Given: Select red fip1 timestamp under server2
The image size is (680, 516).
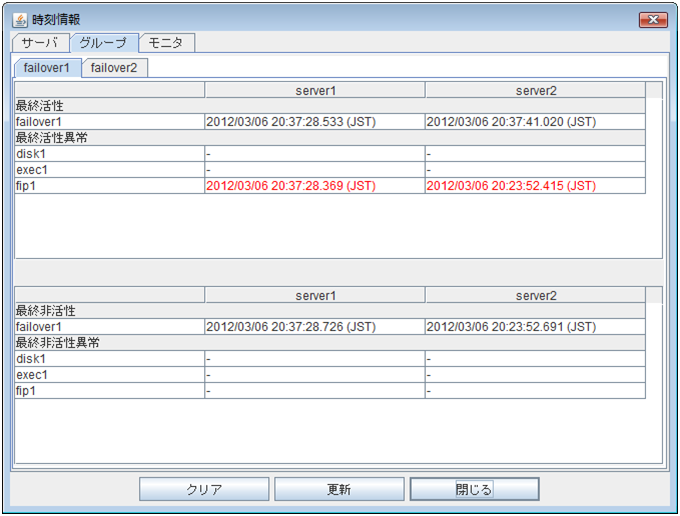Looking at the screenshot, I should (511, 186).
